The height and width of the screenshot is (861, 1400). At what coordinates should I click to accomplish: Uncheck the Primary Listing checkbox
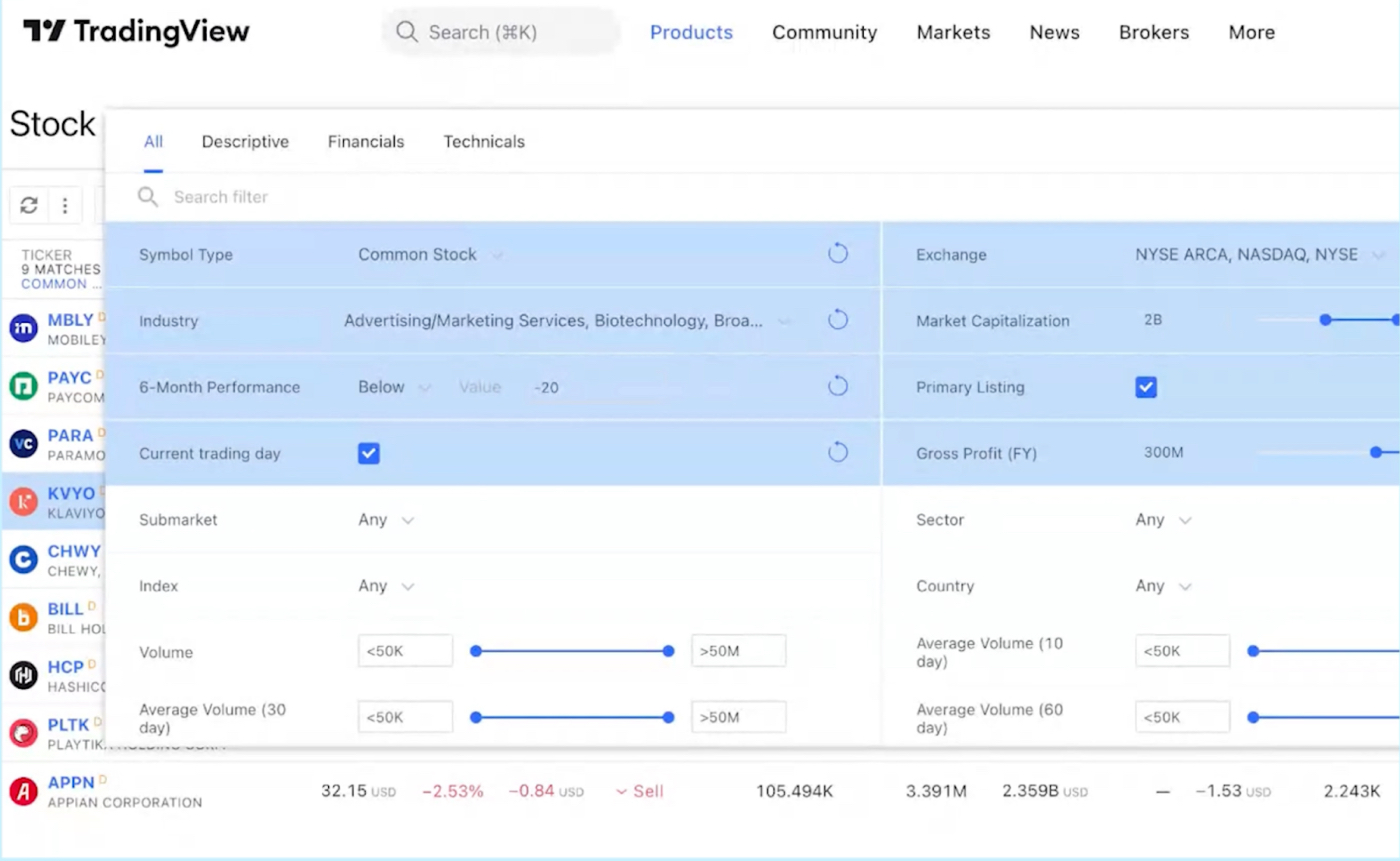(x=1146, y=387)
